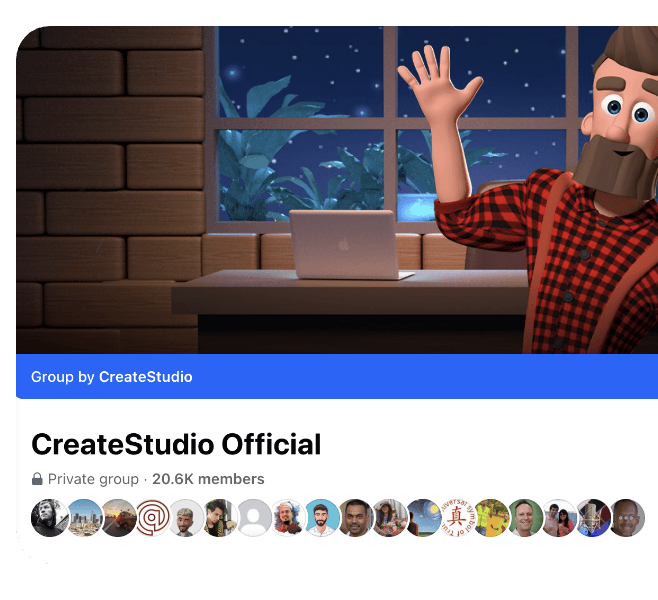
Task: Select the 3D cartoon character member avatar
Action: (187, 518)
